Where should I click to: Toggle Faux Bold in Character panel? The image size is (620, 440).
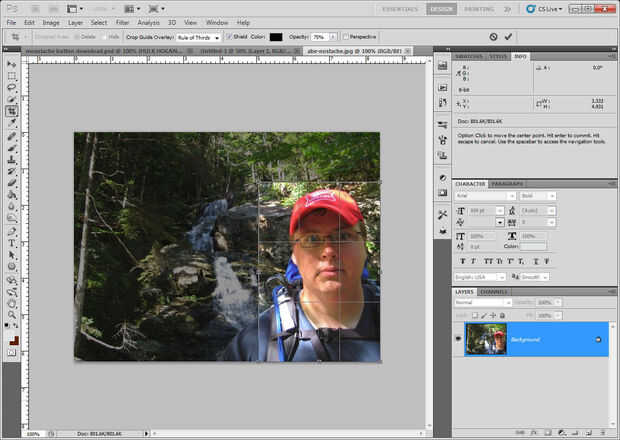[462, 261]
